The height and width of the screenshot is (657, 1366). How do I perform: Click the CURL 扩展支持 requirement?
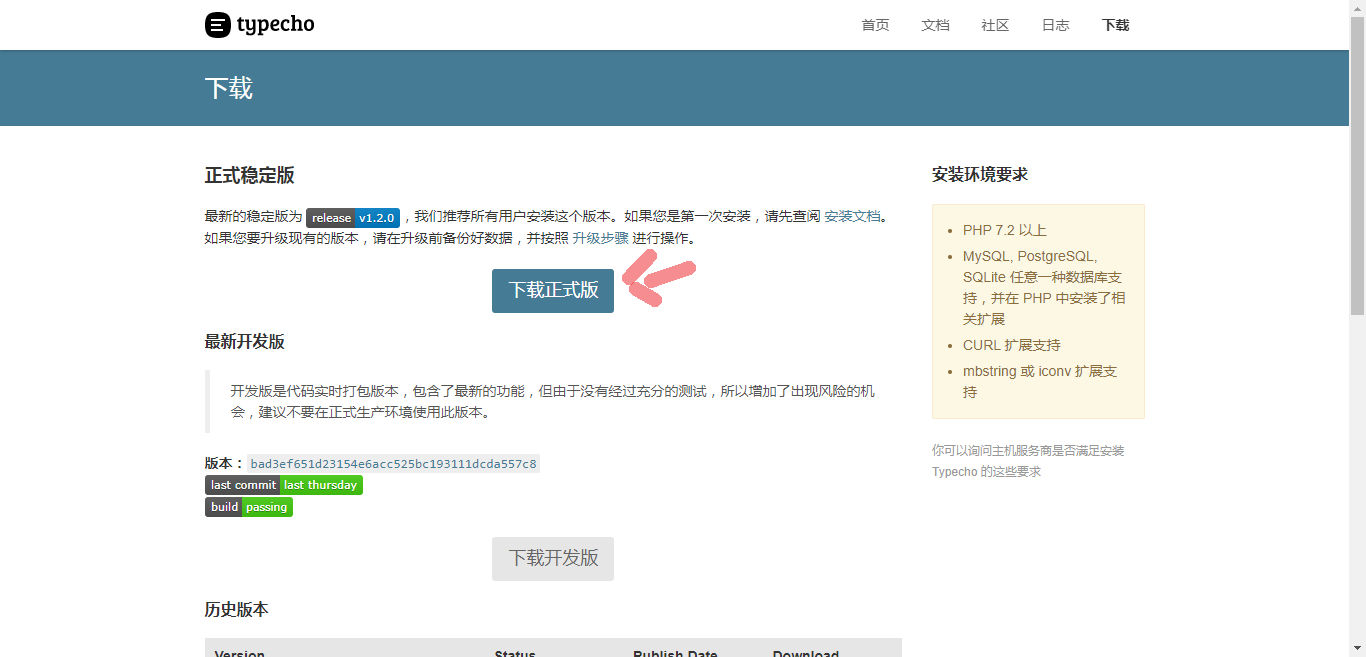coord(1012,345)
